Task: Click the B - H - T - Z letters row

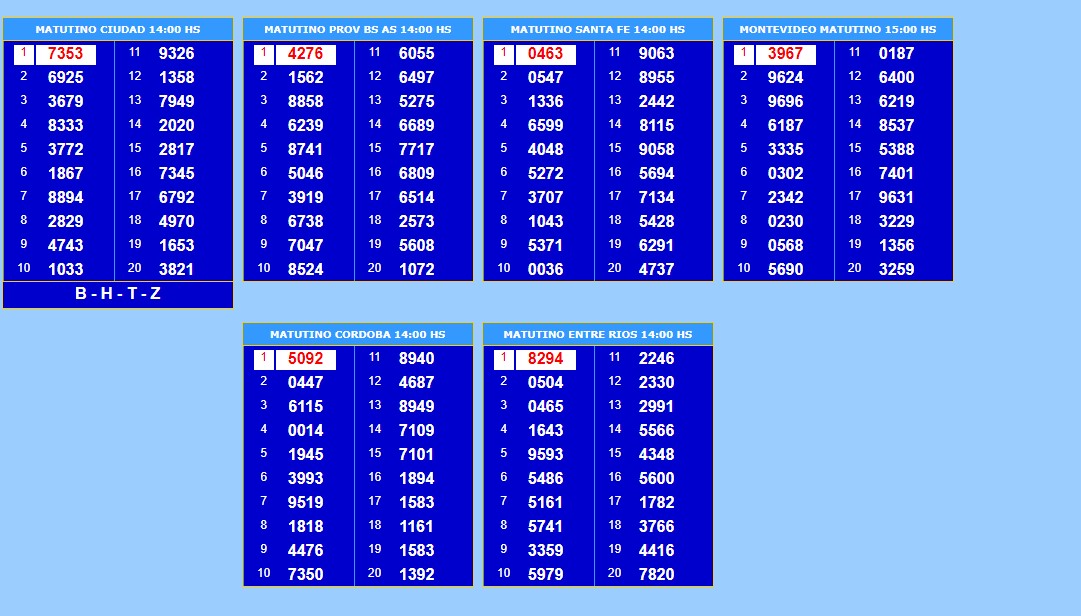Action: pyautogui.click(x=118, y=294)
